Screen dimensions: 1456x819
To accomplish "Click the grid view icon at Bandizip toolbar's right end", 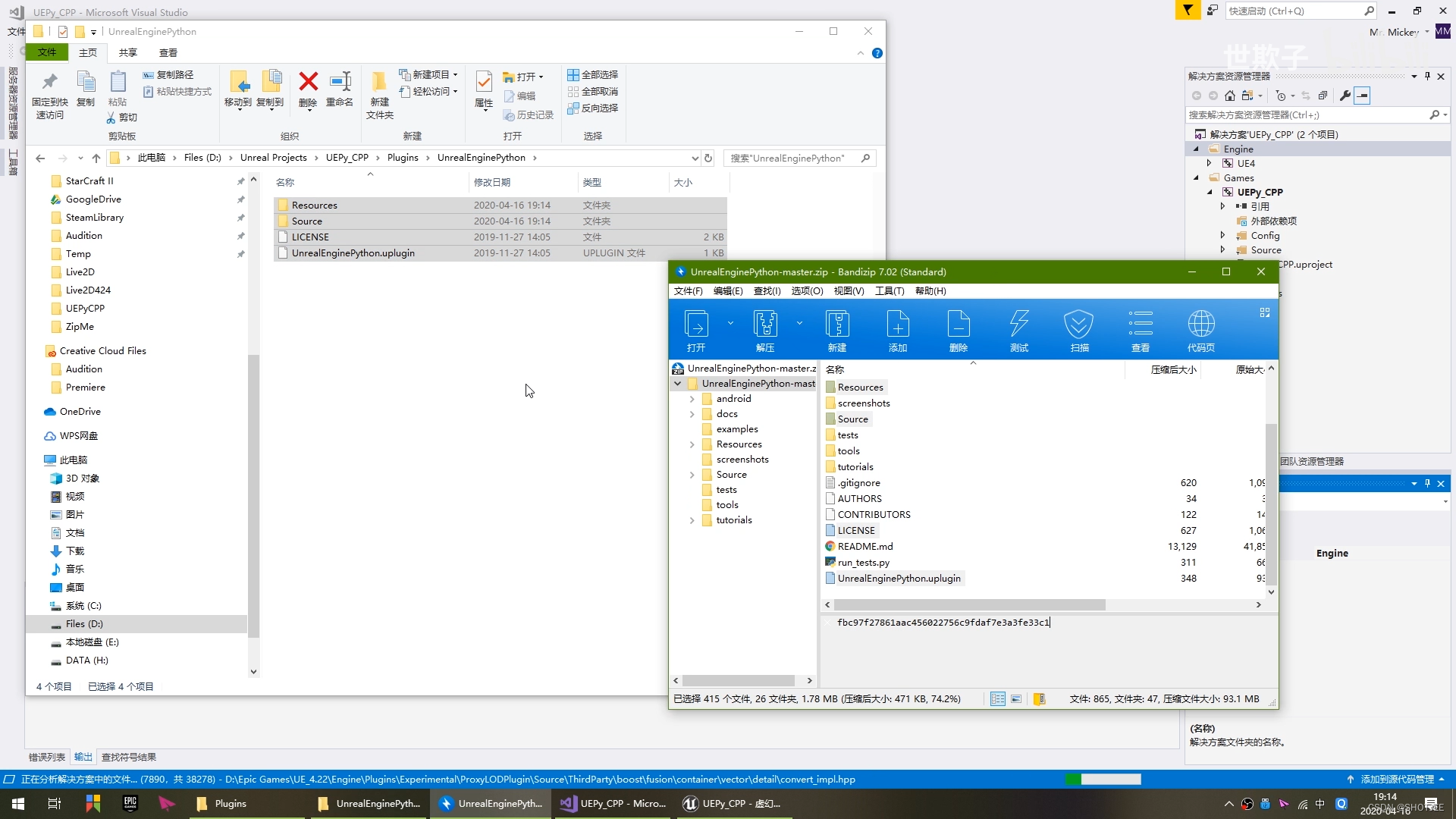I will (x=1264, y=312).
